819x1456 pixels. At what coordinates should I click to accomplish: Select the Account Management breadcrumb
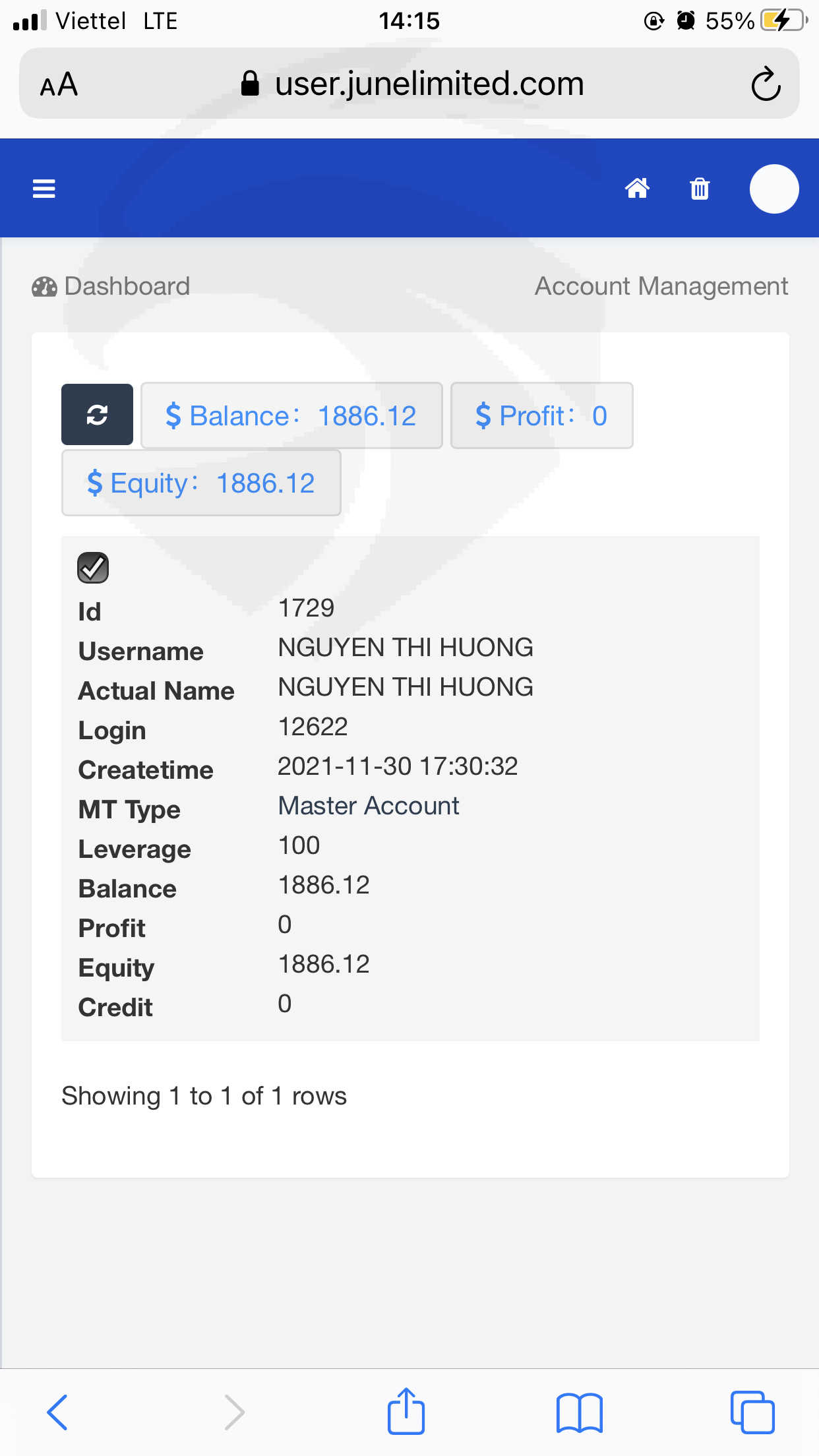[661, 286]
